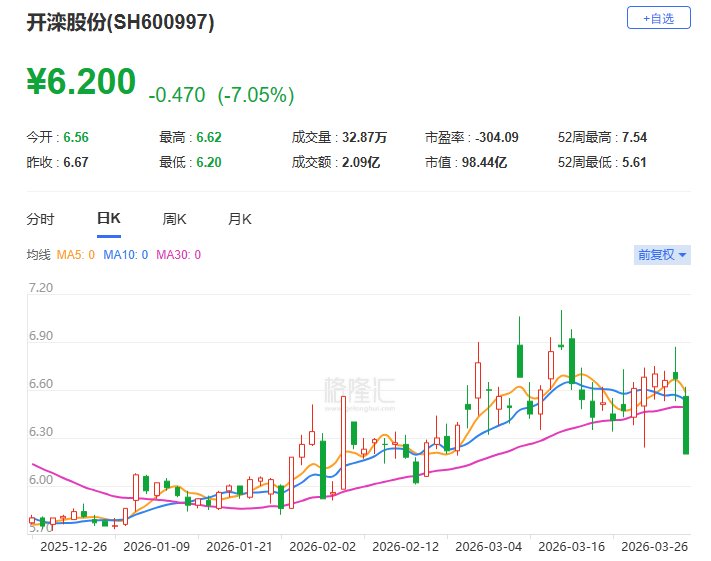The image size is (711, 561).
Task: Click 市盈率 value -304.09
Action: click(x=497, y=137)
